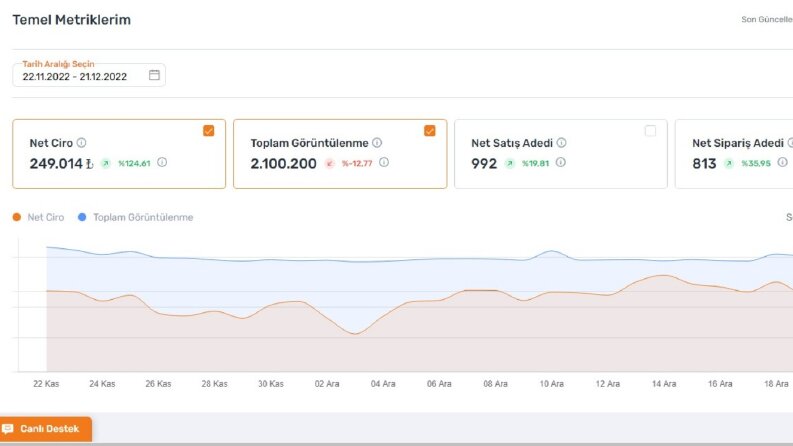Image resolution: width=793 pixels, height=446 pixels.
Task: Enable the Net Satış Adedi checkbox
Action: [650, 130]
